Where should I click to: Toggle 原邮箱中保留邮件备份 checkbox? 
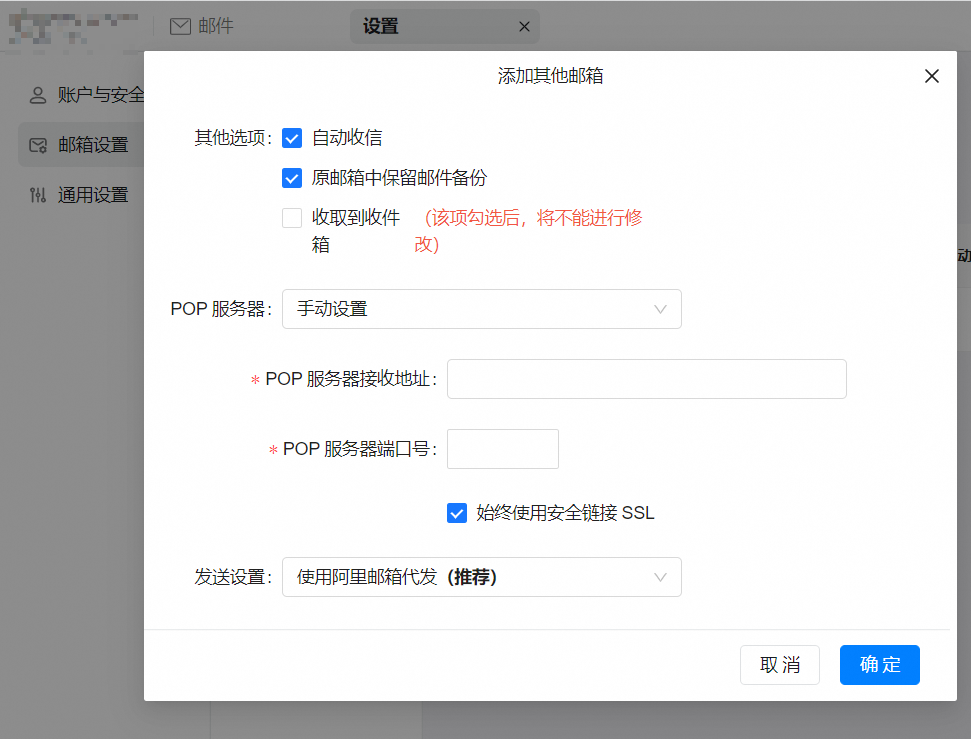[292, 178]
